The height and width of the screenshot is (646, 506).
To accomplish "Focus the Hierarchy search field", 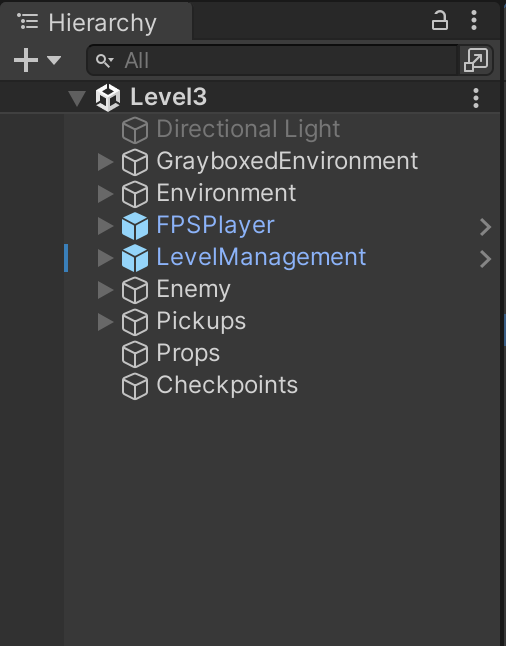I will (x=272, y=60).
